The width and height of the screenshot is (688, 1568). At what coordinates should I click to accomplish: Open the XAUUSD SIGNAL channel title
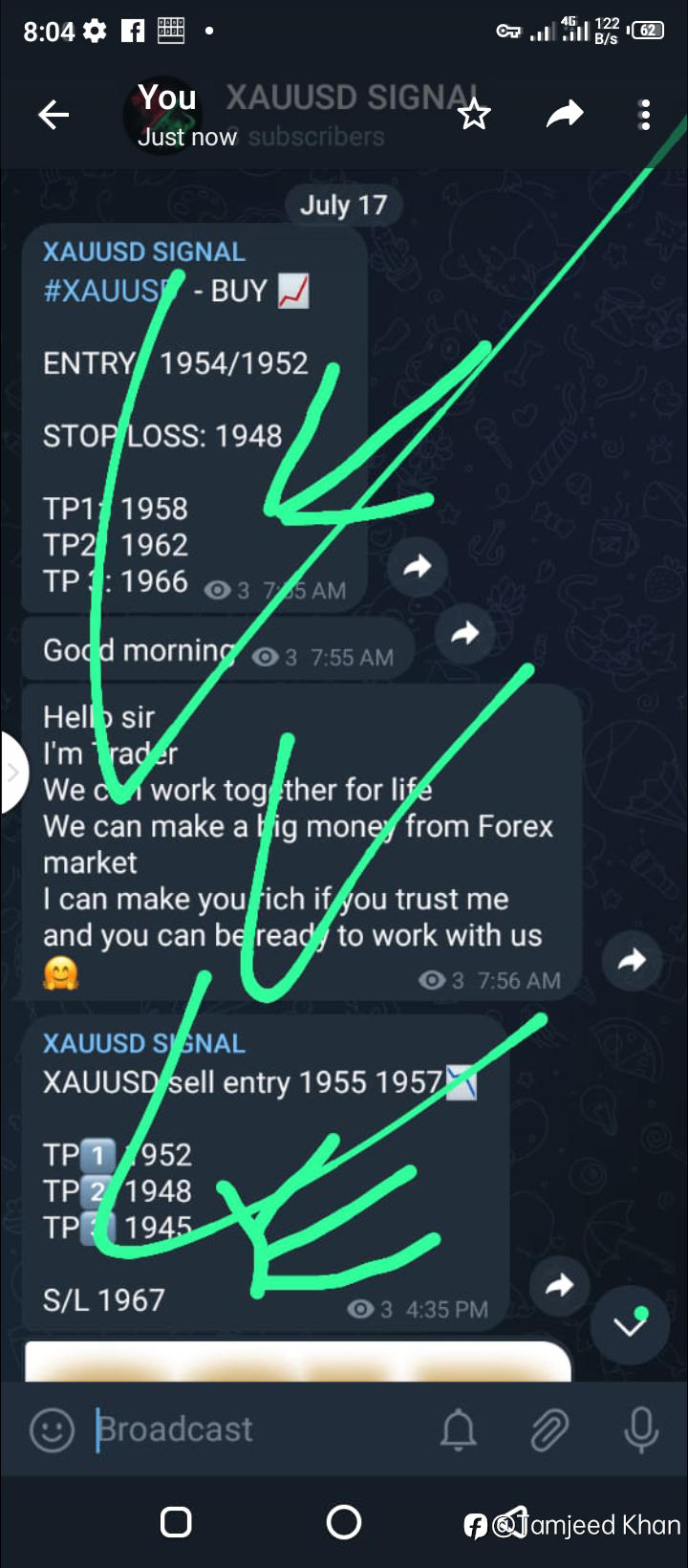(x=352, y=98)
